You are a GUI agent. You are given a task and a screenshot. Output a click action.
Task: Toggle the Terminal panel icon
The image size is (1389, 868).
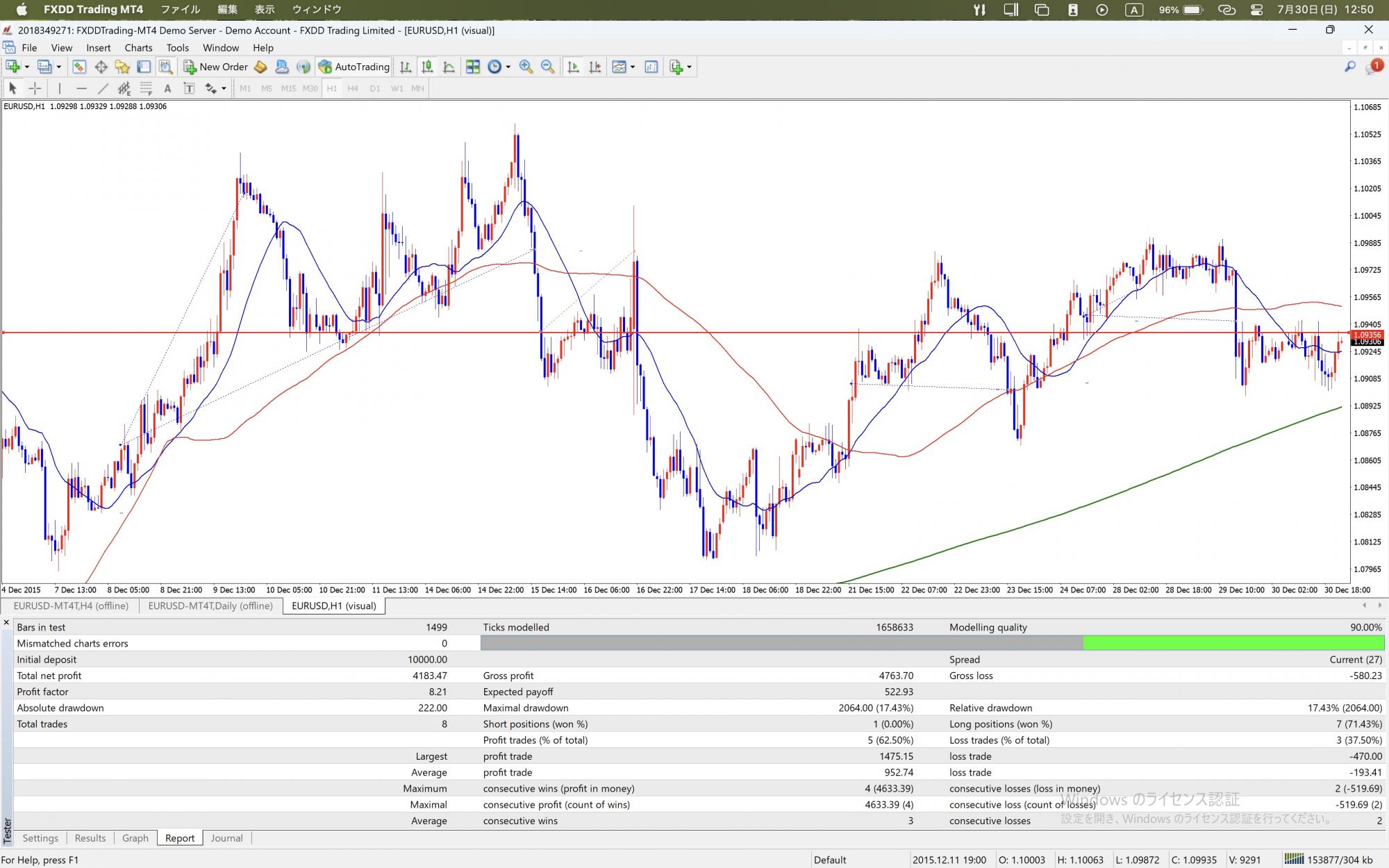(144, 67)
